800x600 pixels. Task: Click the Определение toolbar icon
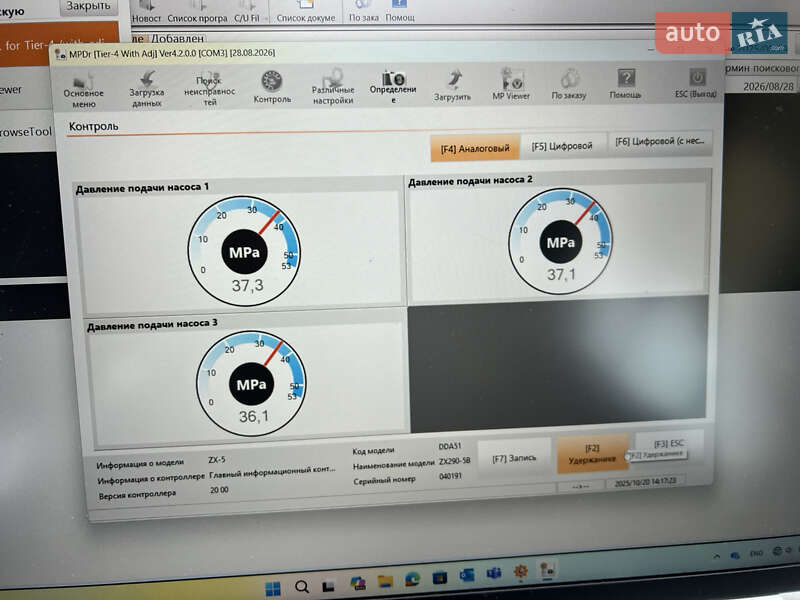click(394, 86)
